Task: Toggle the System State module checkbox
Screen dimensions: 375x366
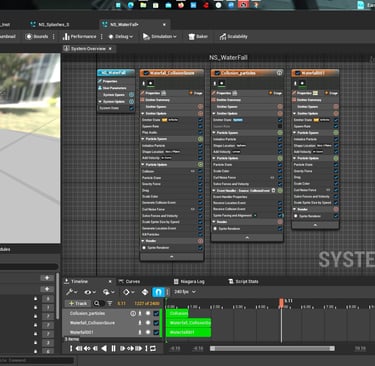Action: tap(131, 108)
